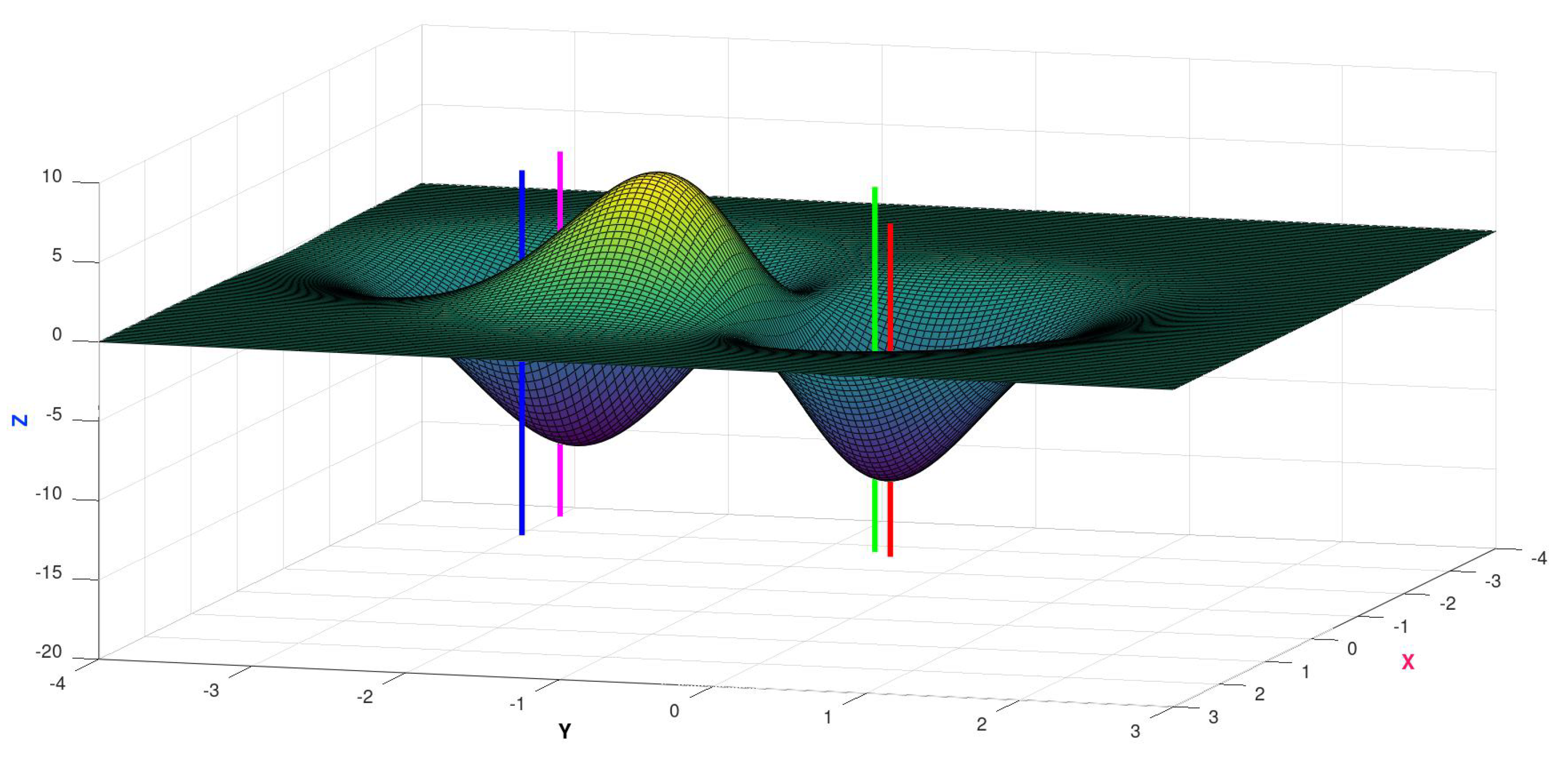1568x758 pixels.
Task: Click the Y-axis tick label 2
Action: 981,724
